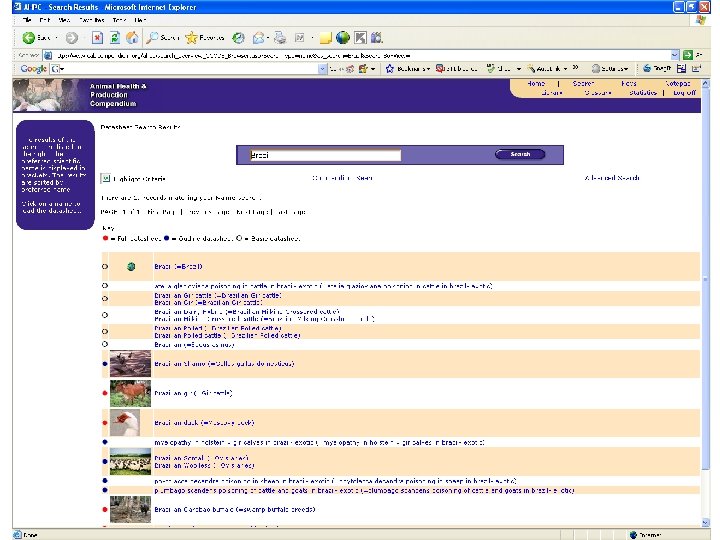720x540 pixels.
Task: Click the green globe icon in the Brazil row
Action: (x=131, y=266)
